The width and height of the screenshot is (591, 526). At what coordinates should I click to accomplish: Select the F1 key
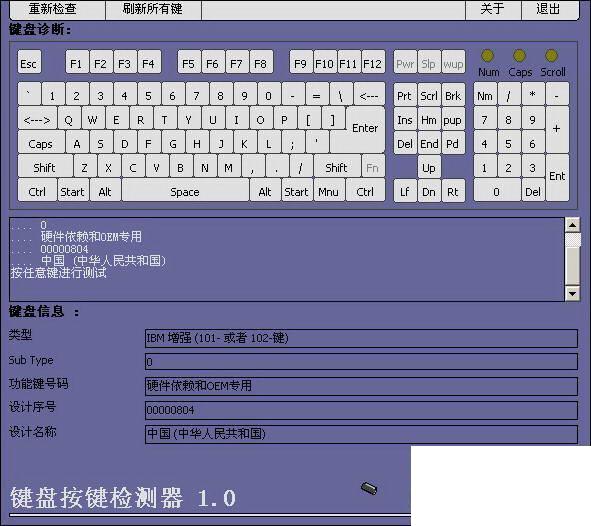point(77,63)
